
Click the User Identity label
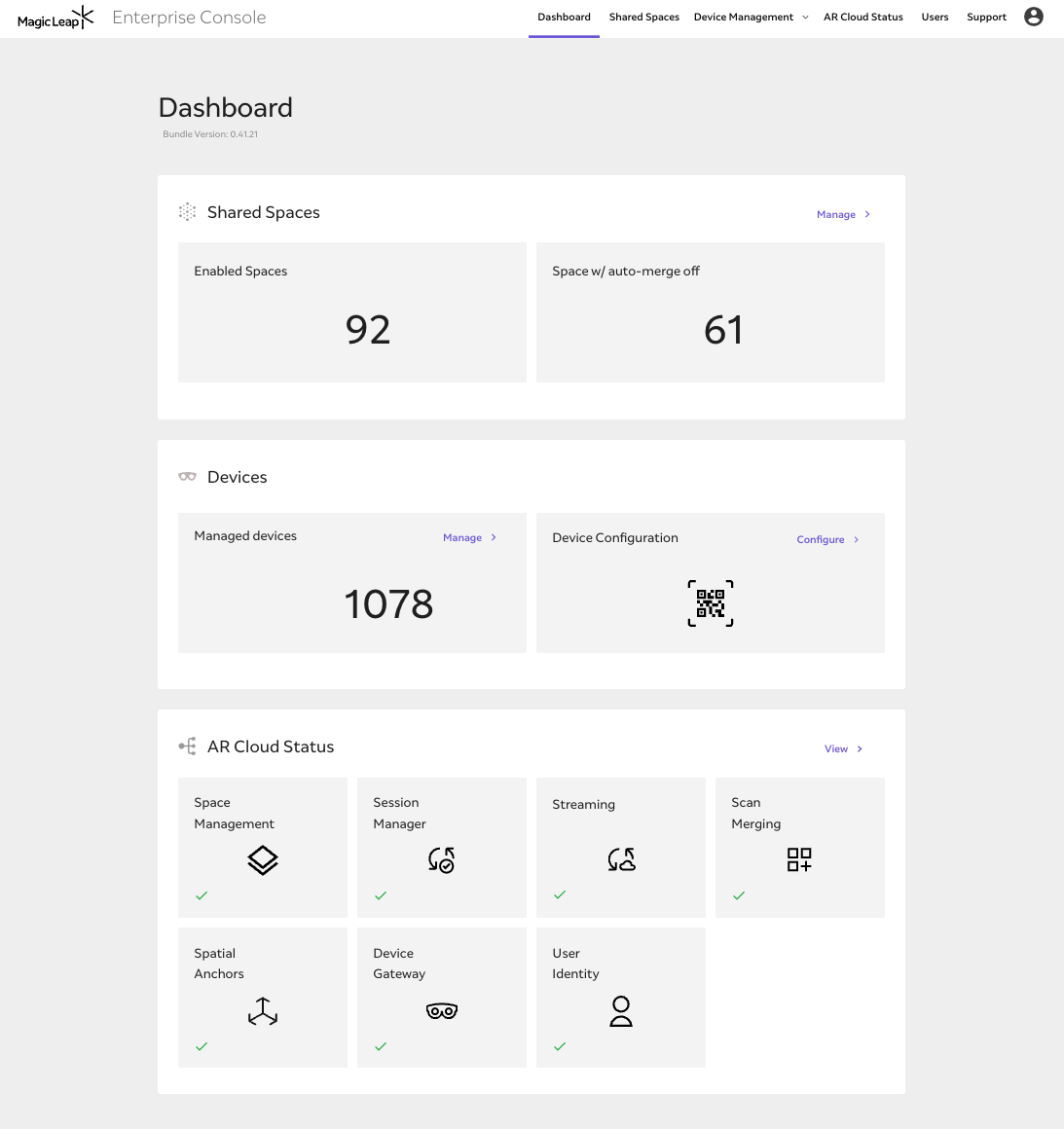coord(575,964)
